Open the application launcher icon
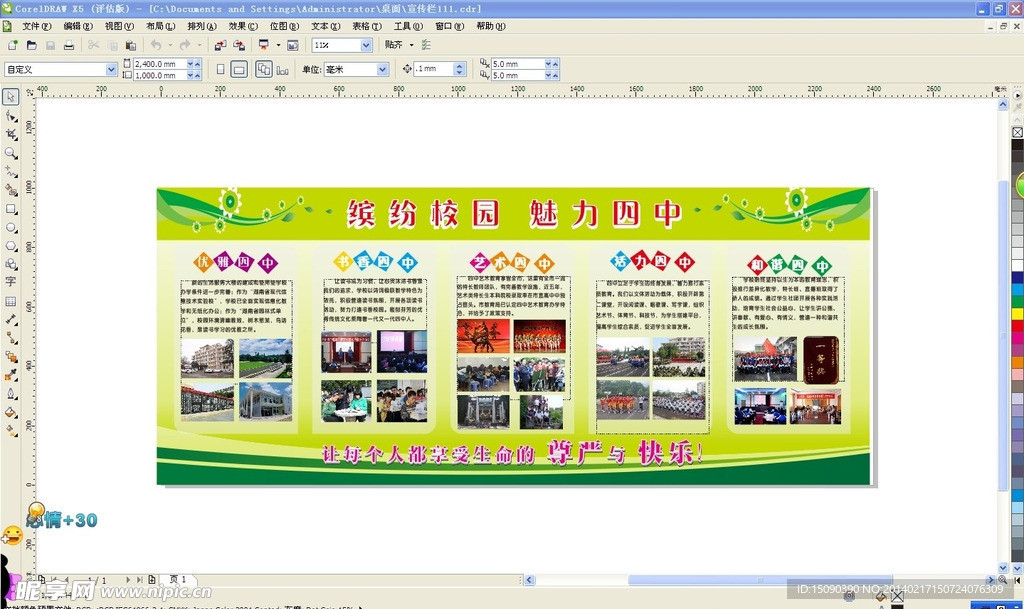The image size is (1024, 609). pos(264,45)
